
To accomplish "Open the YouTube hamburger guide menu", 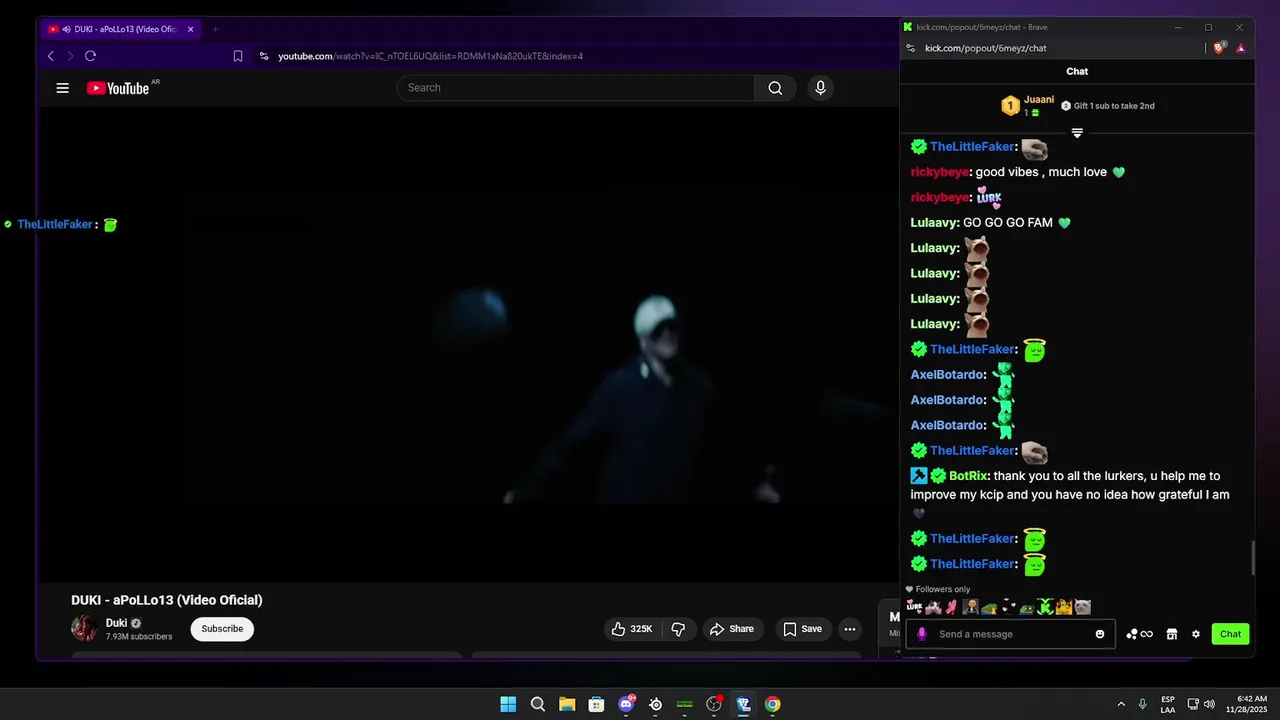I will point(62,88).
